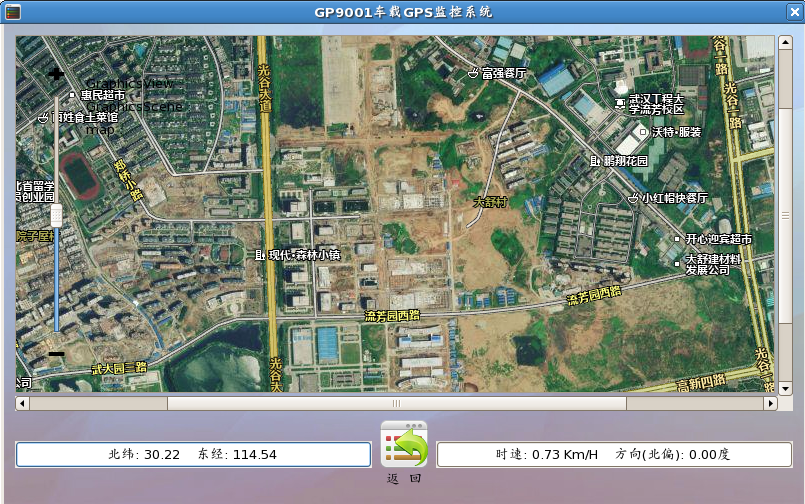The image size is (805, 504).
Task: Click the 返回 back arrow icon
Action: [x=404, y=444]
